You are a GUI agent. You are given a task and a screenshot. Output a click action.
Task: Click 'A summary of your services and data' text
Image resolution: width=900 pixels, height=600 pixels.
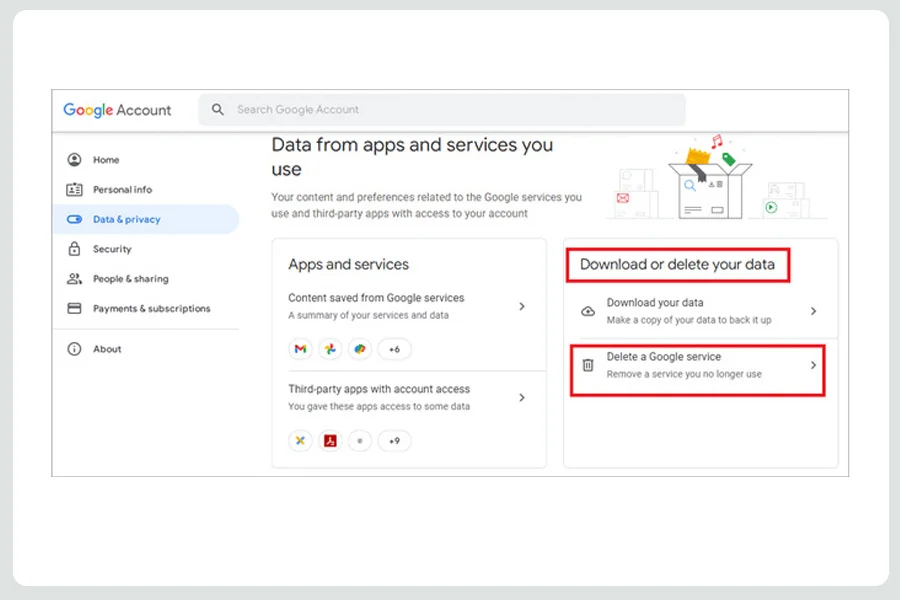pyautogui.click(x=368, y=315)
